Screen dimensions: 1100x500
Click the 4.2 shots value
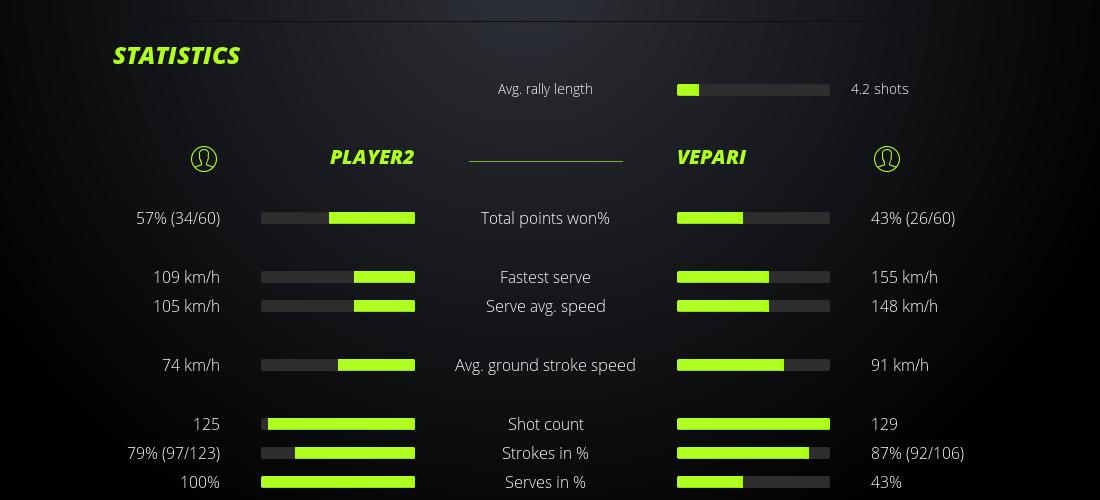click(880, 89)
